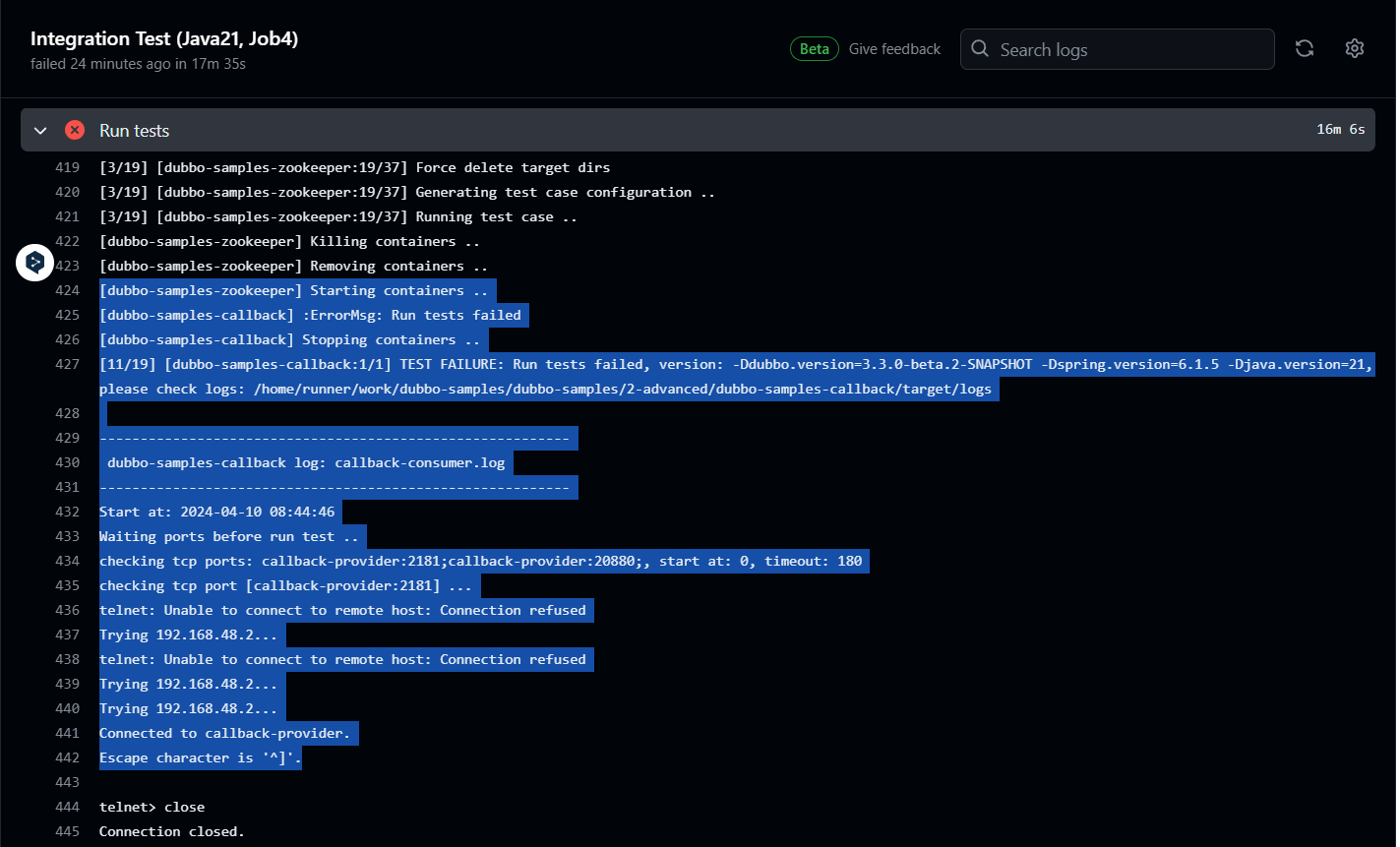The height and width of the screenshot is (847, 1400).
Task: Click the 'Connection closed.' log line
Action: pos(172,832)
